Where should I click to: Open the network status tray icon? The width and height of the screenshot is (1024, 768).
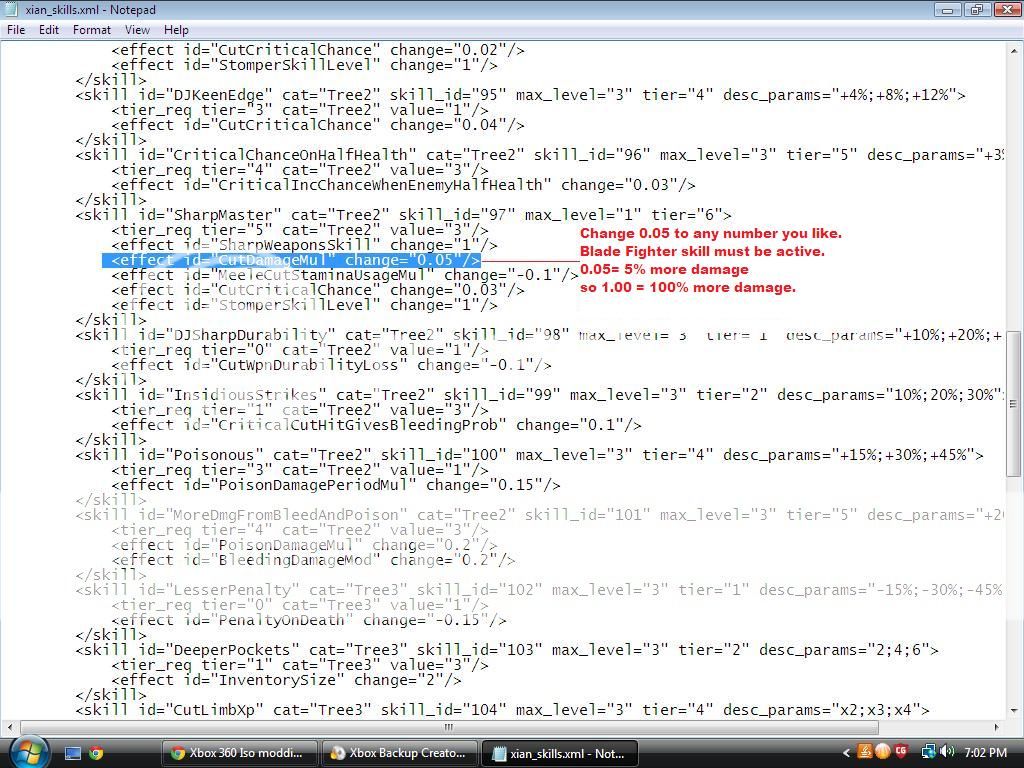click(x=928, y=752)
